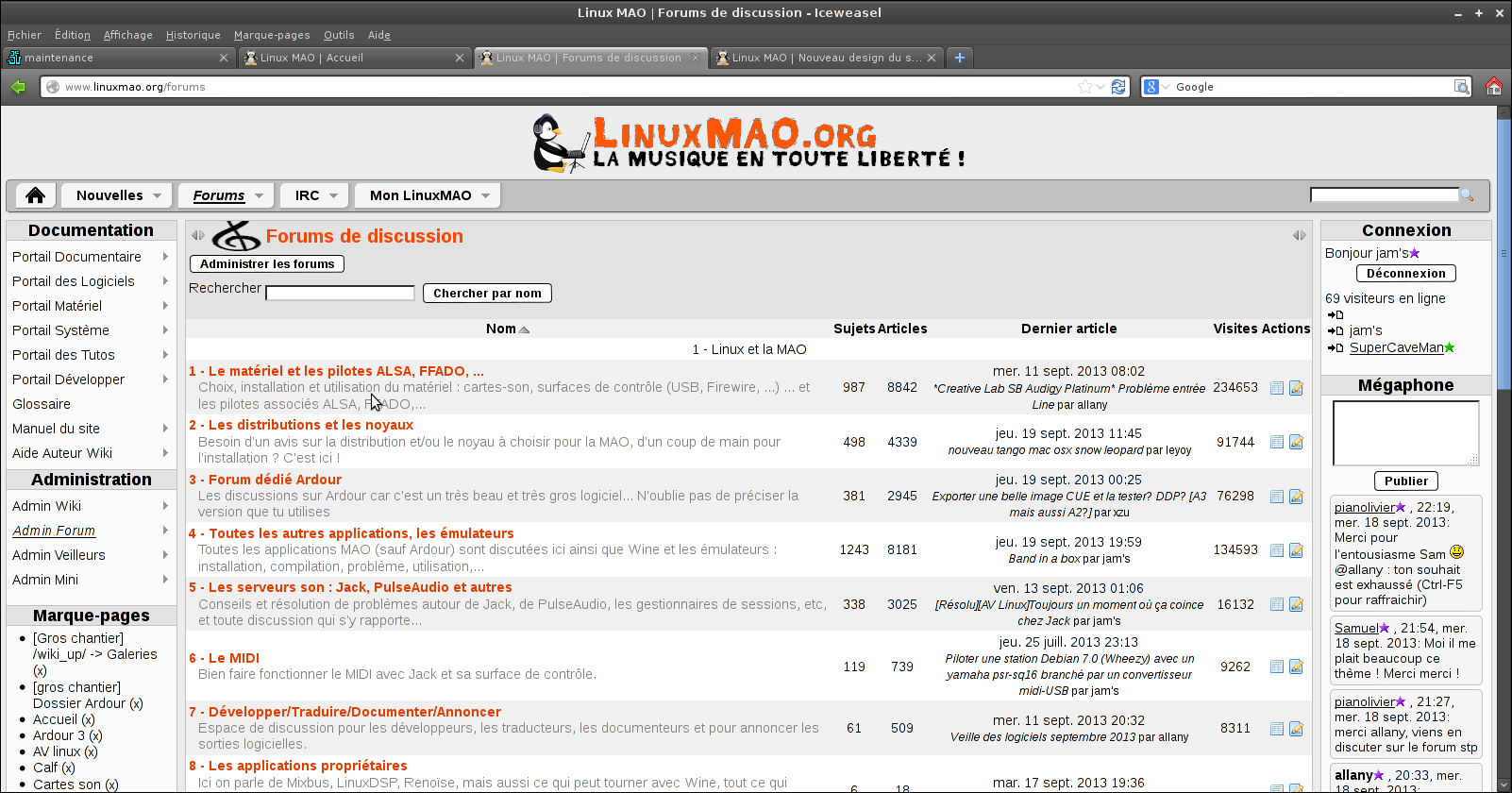Expand the Portail des Logiciels submenu arrow

[x=165, y=281]
